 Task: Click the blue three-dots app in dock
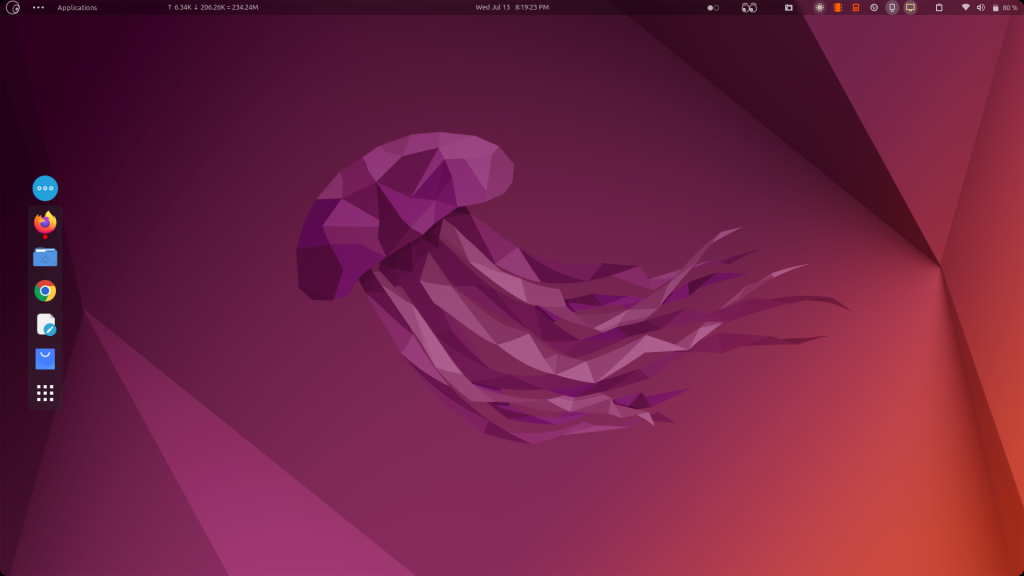[45, 188]
